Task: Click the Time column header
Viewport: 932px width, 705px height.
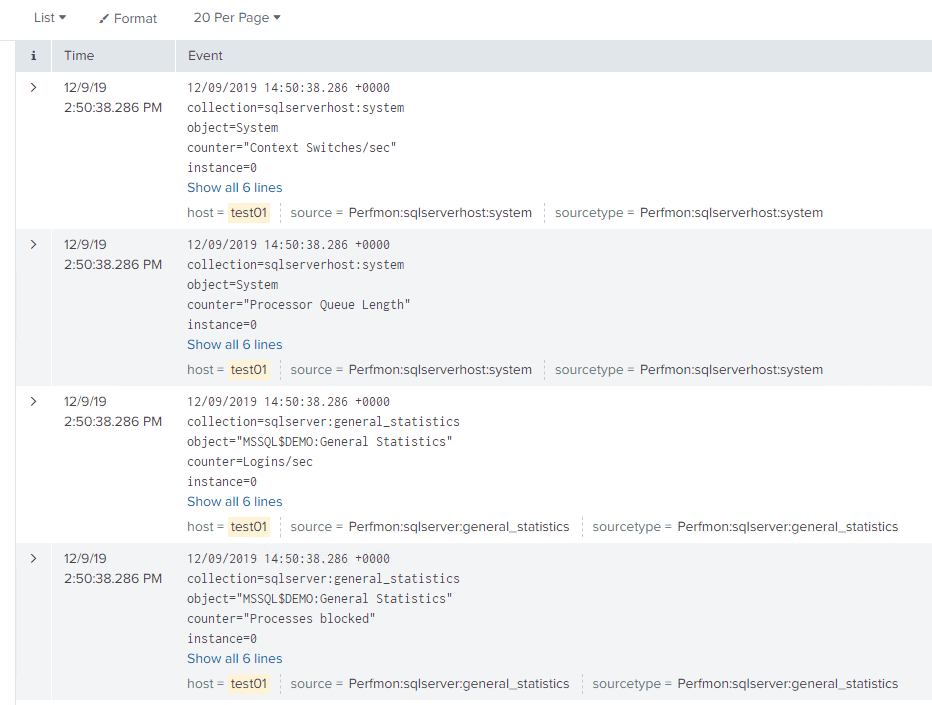Action: (x=79, y=55)
